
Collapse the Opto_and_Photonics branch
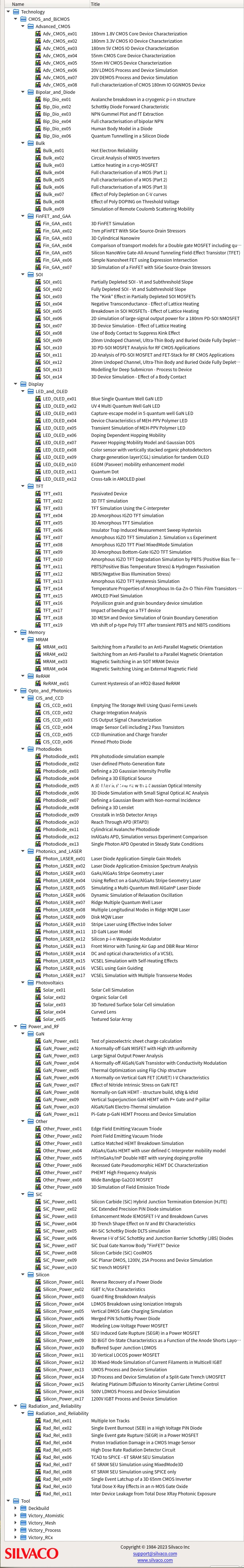pos(16,692)
